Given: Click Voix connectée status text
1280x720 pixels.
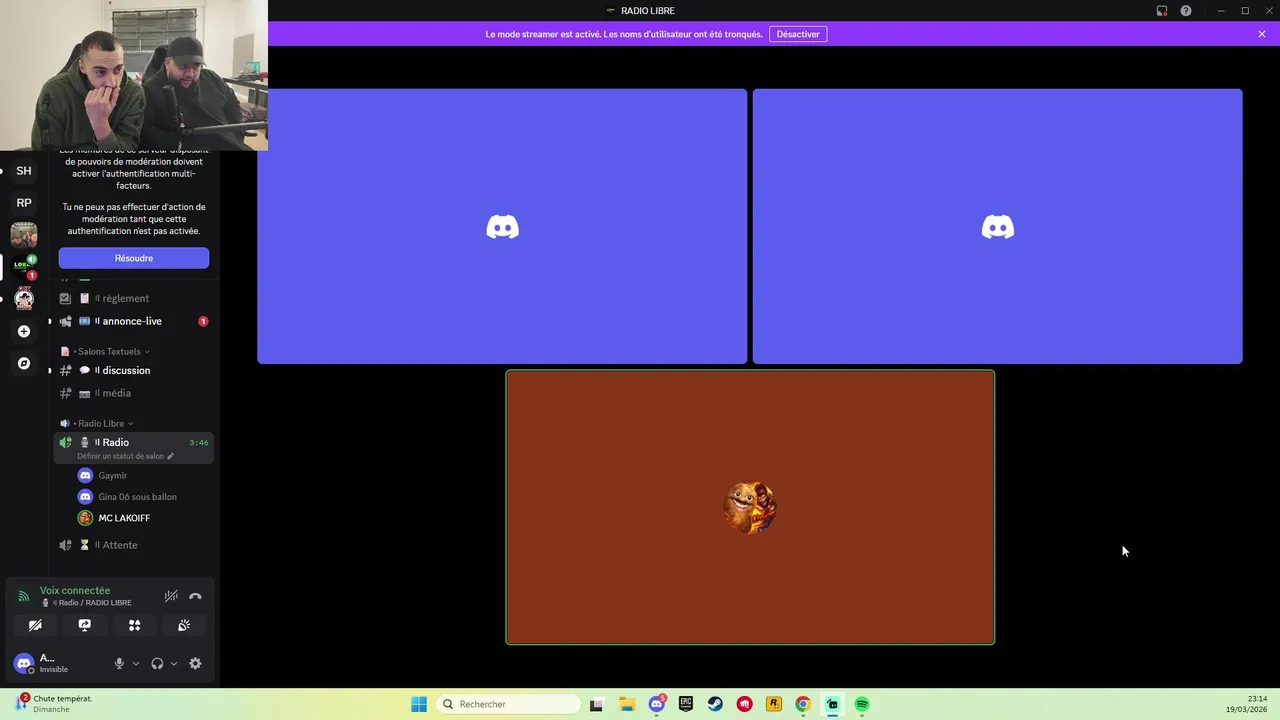Looking at the screenshot, I should (75, 591).
